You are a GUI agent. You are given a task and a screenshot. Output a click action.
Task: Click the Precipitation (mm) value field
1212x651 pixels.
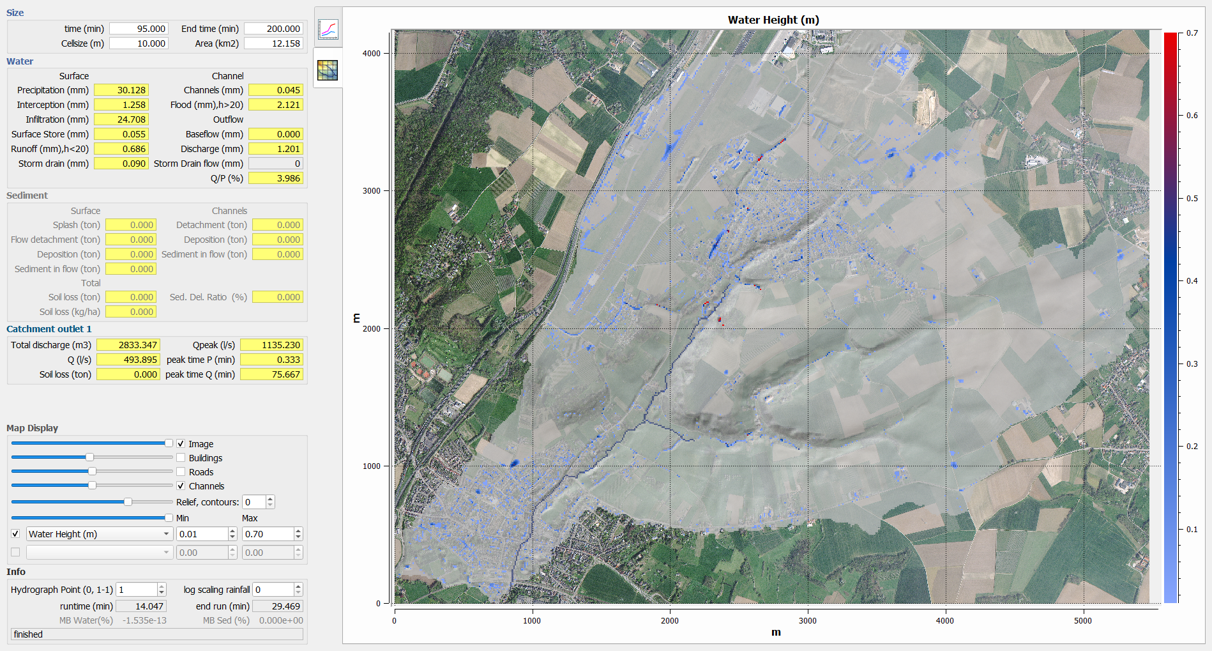tap(121, 90)
